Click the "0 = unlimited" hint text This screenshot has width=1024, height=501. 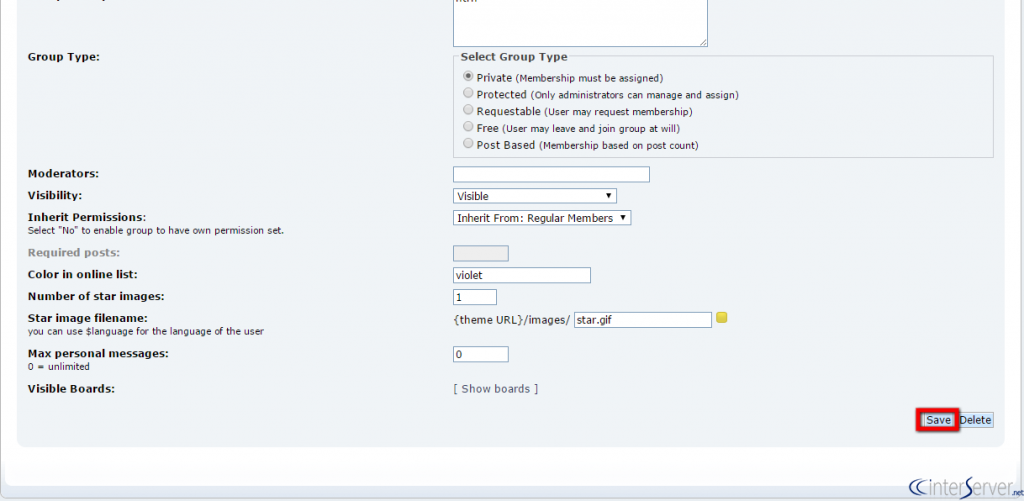click(x=59, y=366)
